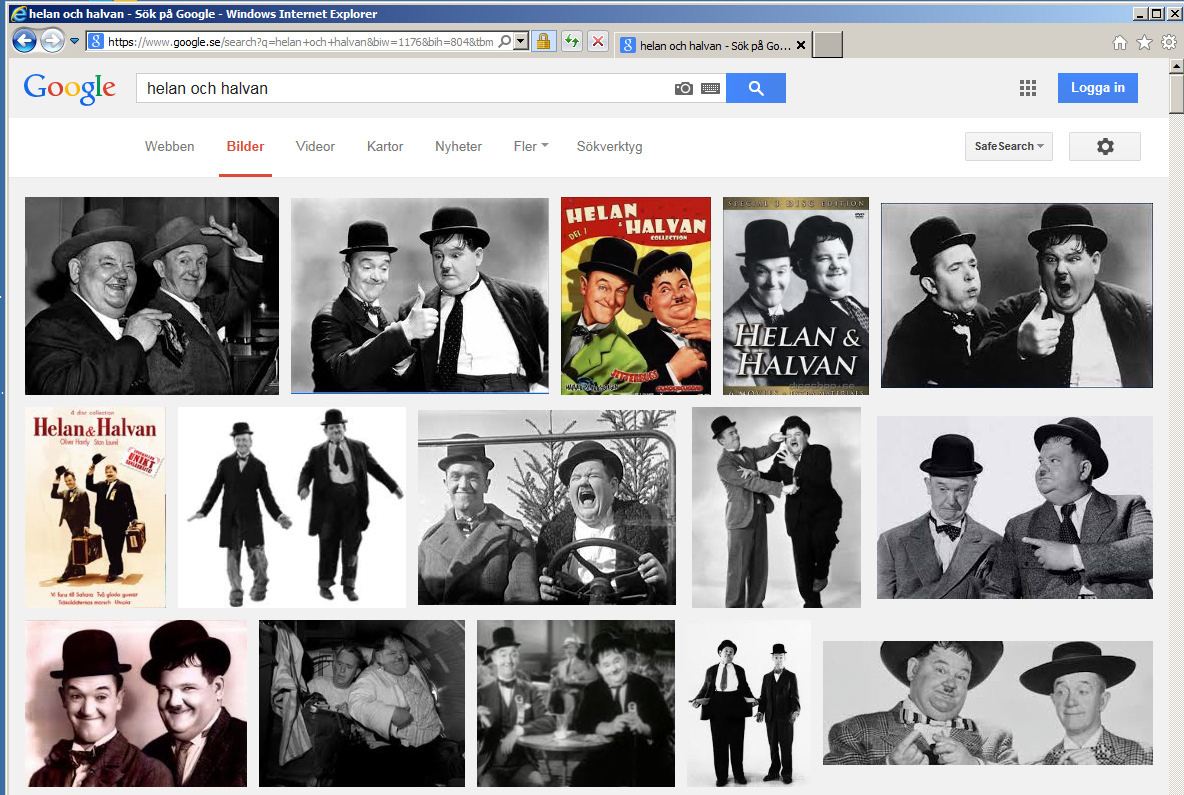Close the 'helan och halvan' browser tab
Image resolution: width=1184 pixels, height=795 pixels.
pyautogui.click(x=801, y=45)
